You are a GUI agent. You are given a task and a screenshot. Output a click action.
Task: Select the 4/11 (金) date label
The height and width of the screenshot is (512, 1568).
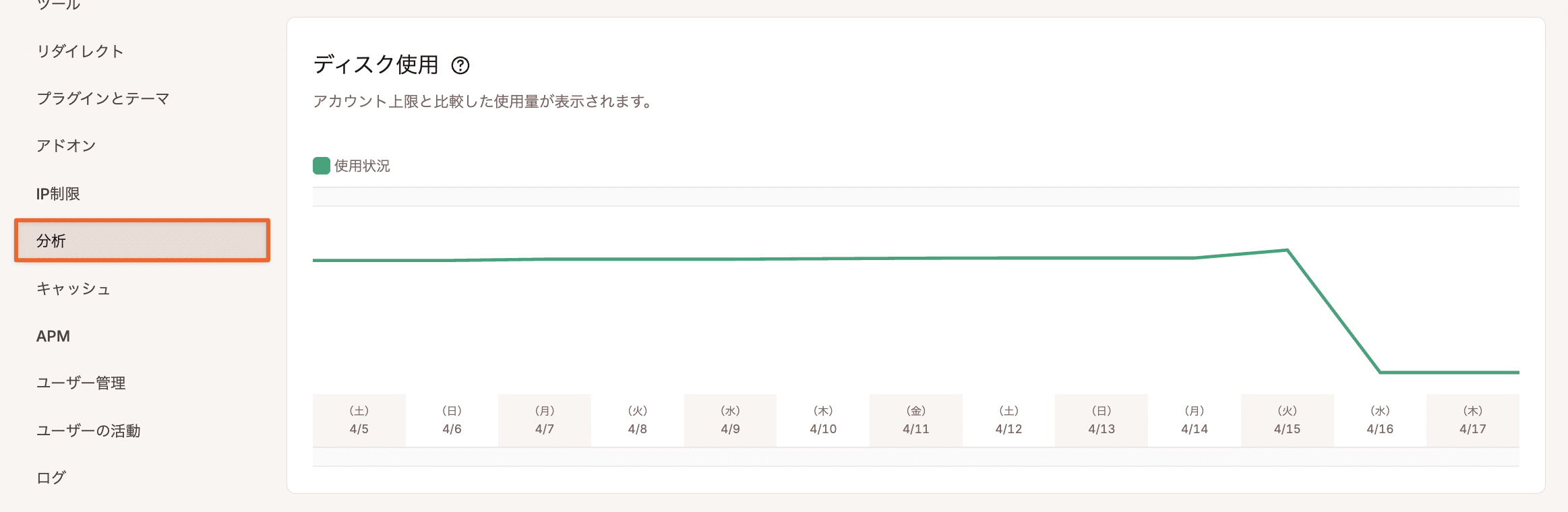916,420
